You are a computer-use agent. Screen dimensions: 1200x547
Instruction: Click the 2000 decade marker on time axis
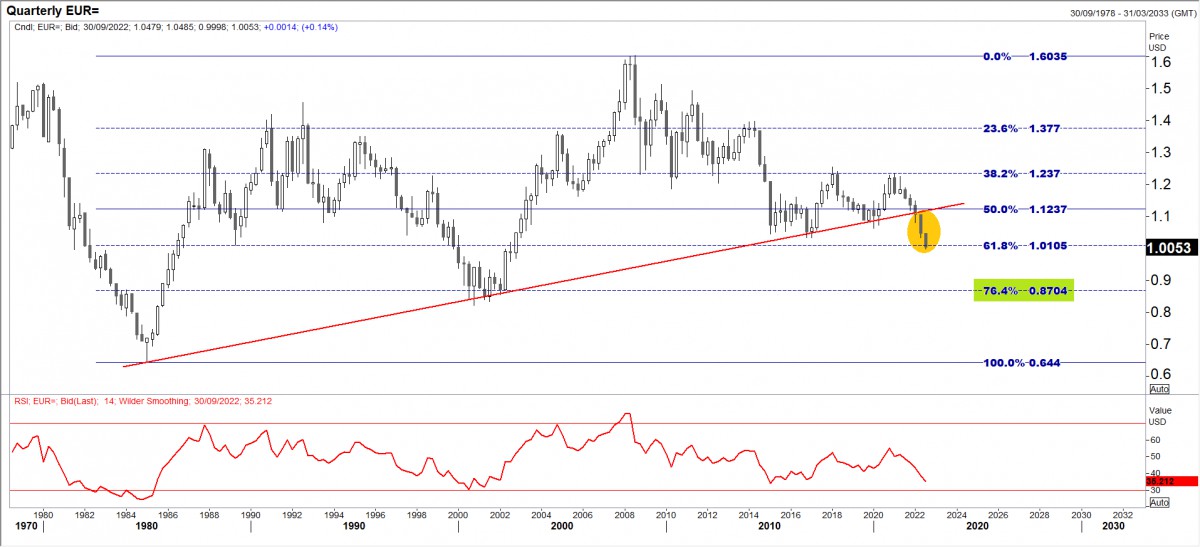point(564,525)
